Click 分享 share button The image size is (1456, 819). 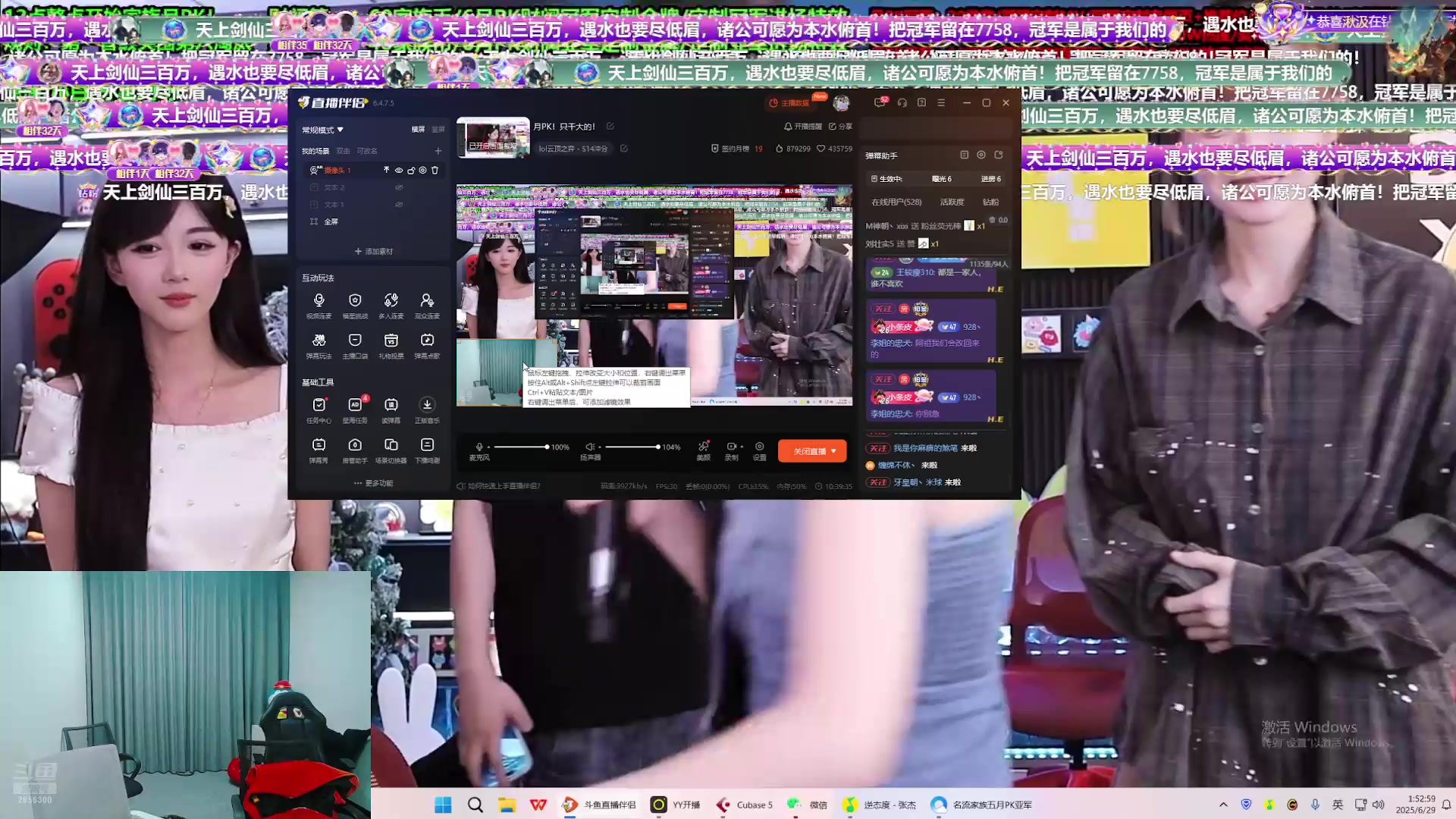[x=840, y=127]
